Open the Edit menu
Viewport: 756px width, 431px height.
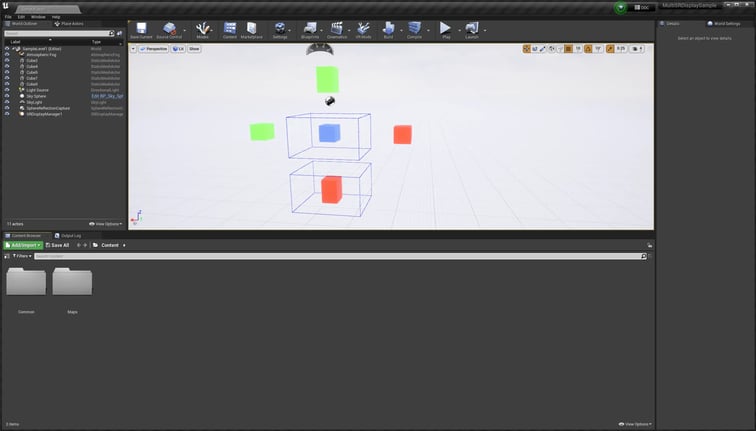[21, 17]
